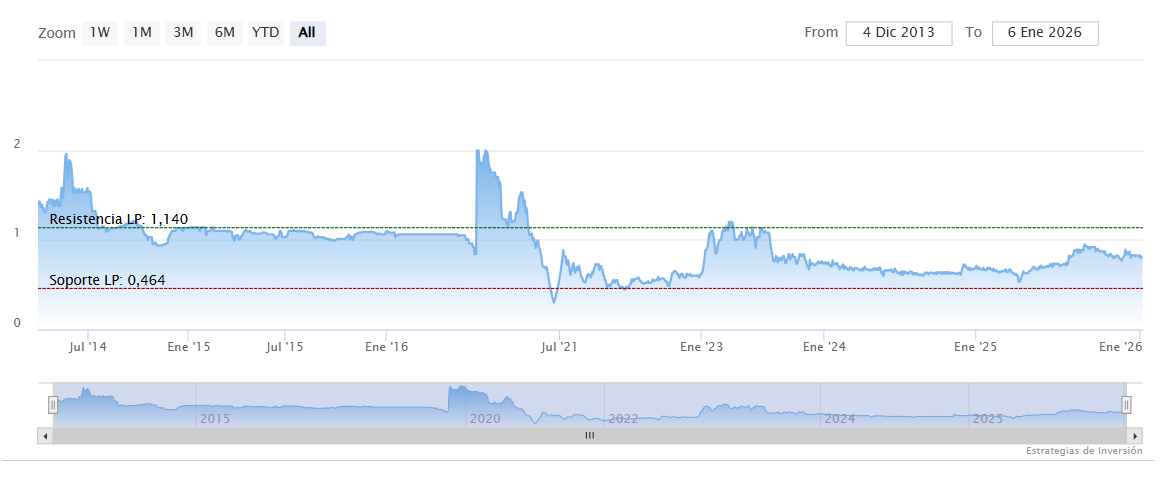
Task: Click the Y-axis value 2
Action: tap(17, 144)
